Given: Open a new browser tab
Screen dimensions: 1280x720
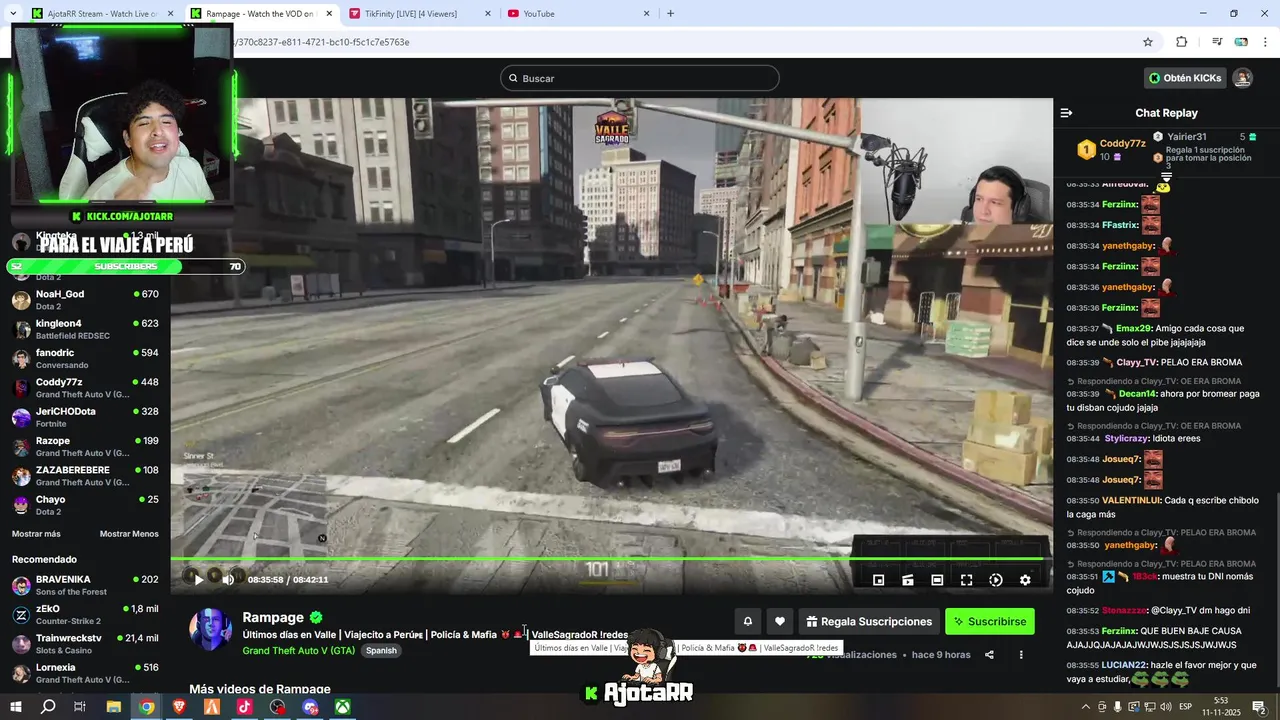Looking at the screenshot, I should click(670, 13).
